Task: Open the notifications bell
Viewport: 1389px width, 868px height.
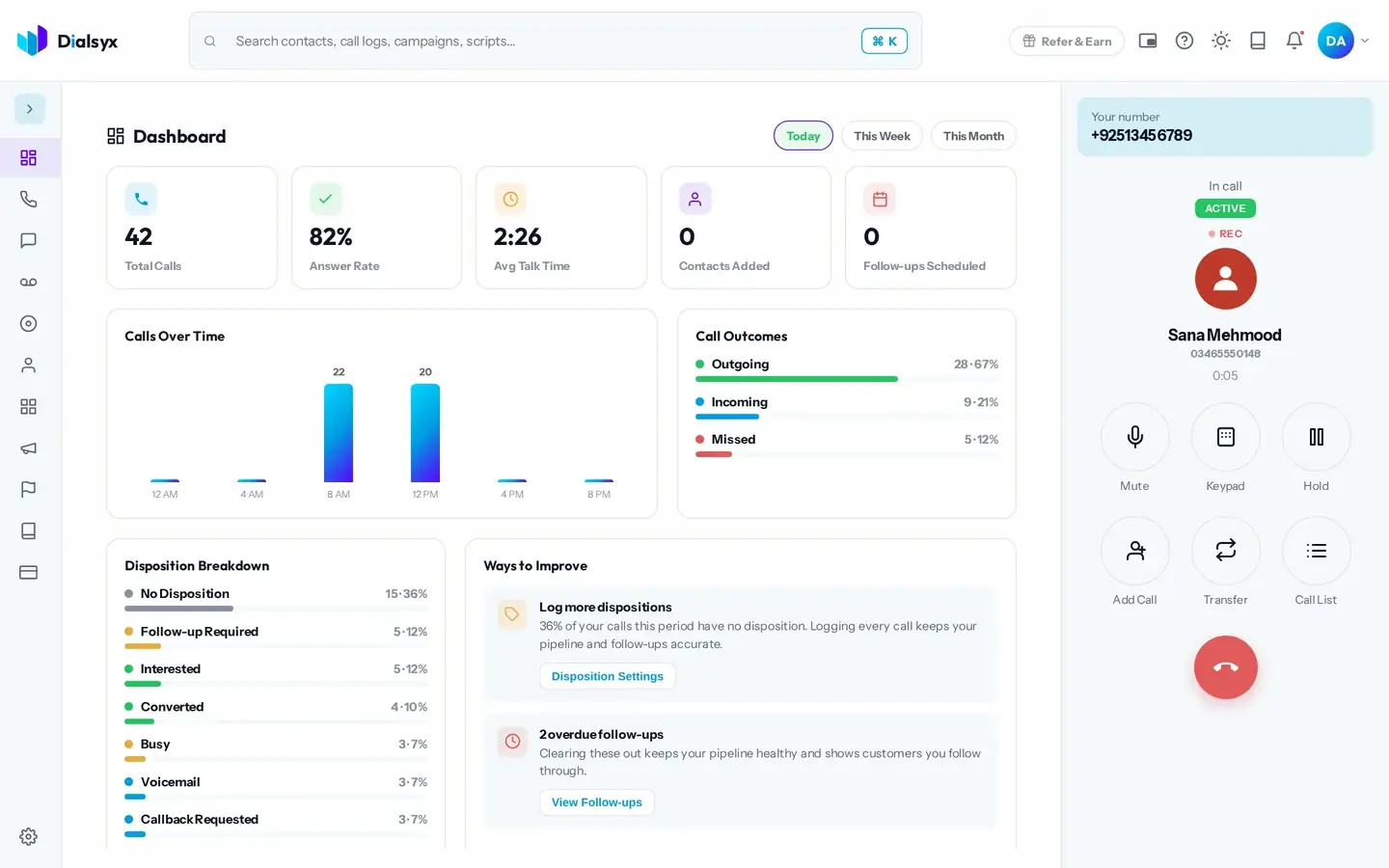Action: 1294,41
